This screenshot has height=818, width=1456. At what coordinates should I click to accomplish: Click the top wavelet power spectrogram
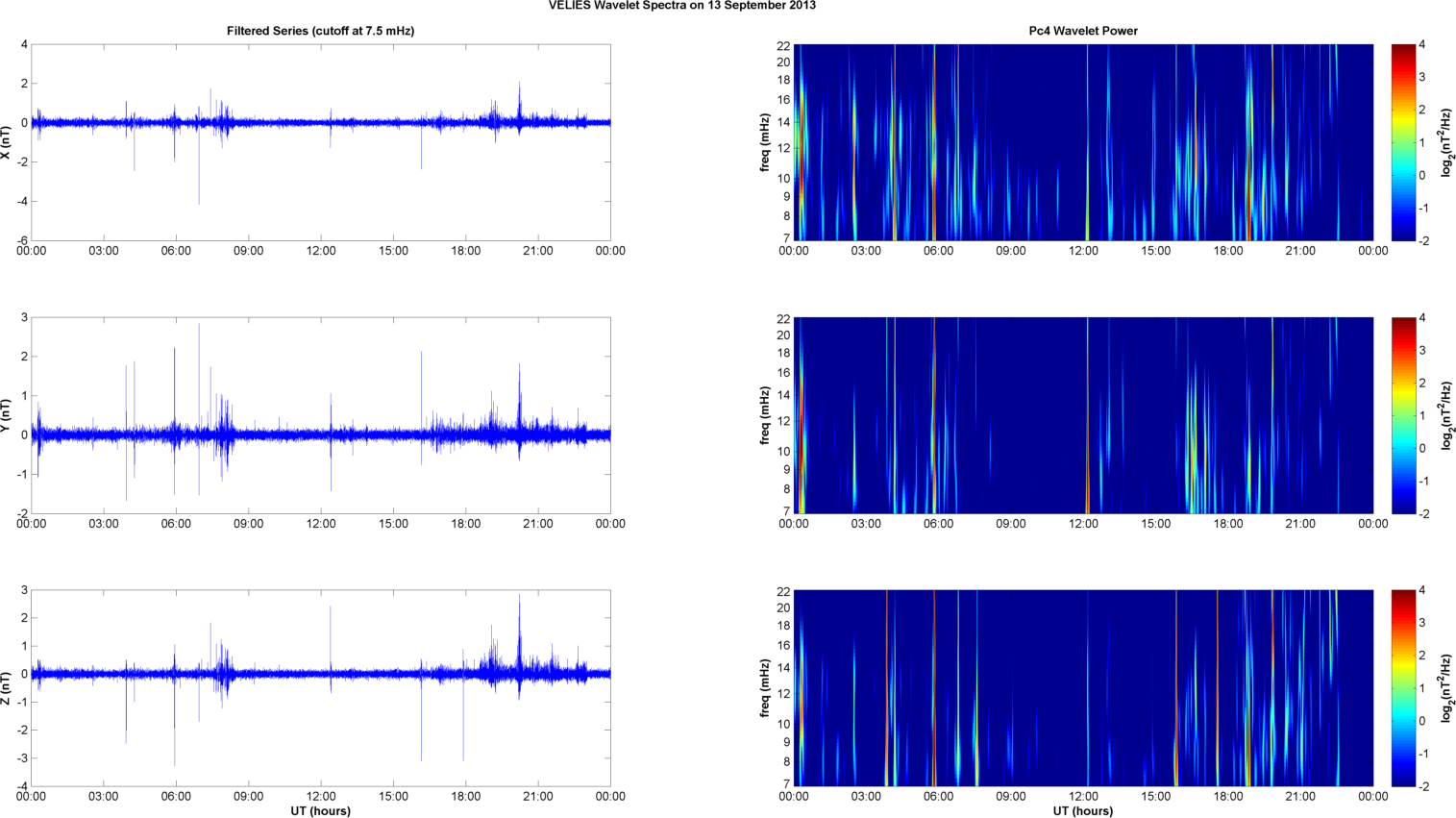pos(1083,142)
